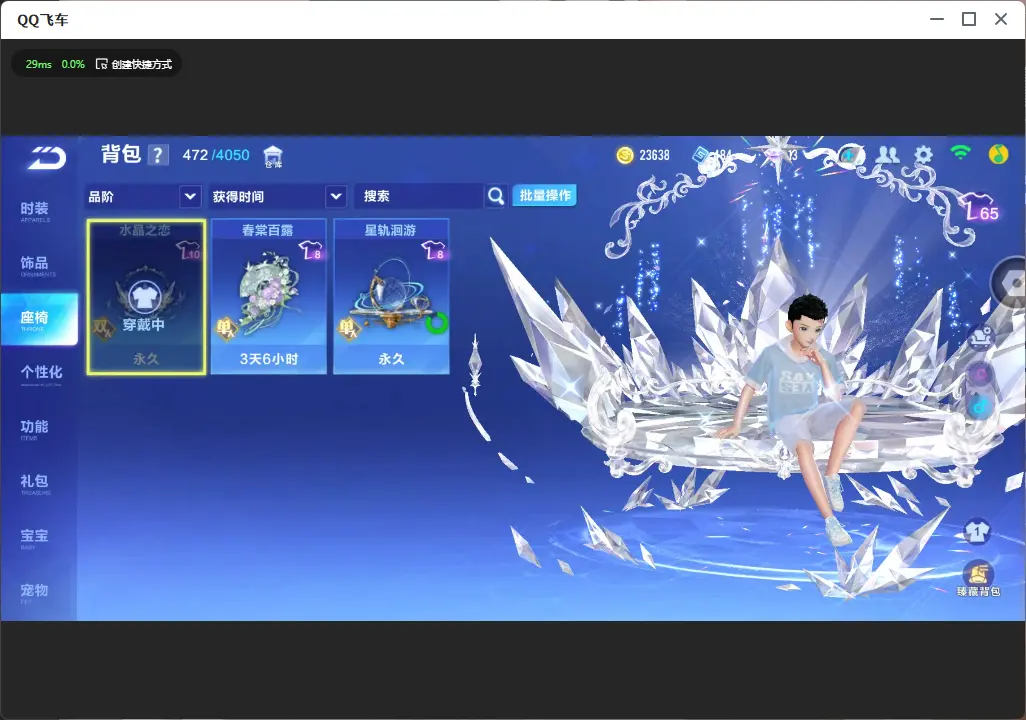Open the throne seat settings icon

(x=981, y=336)
